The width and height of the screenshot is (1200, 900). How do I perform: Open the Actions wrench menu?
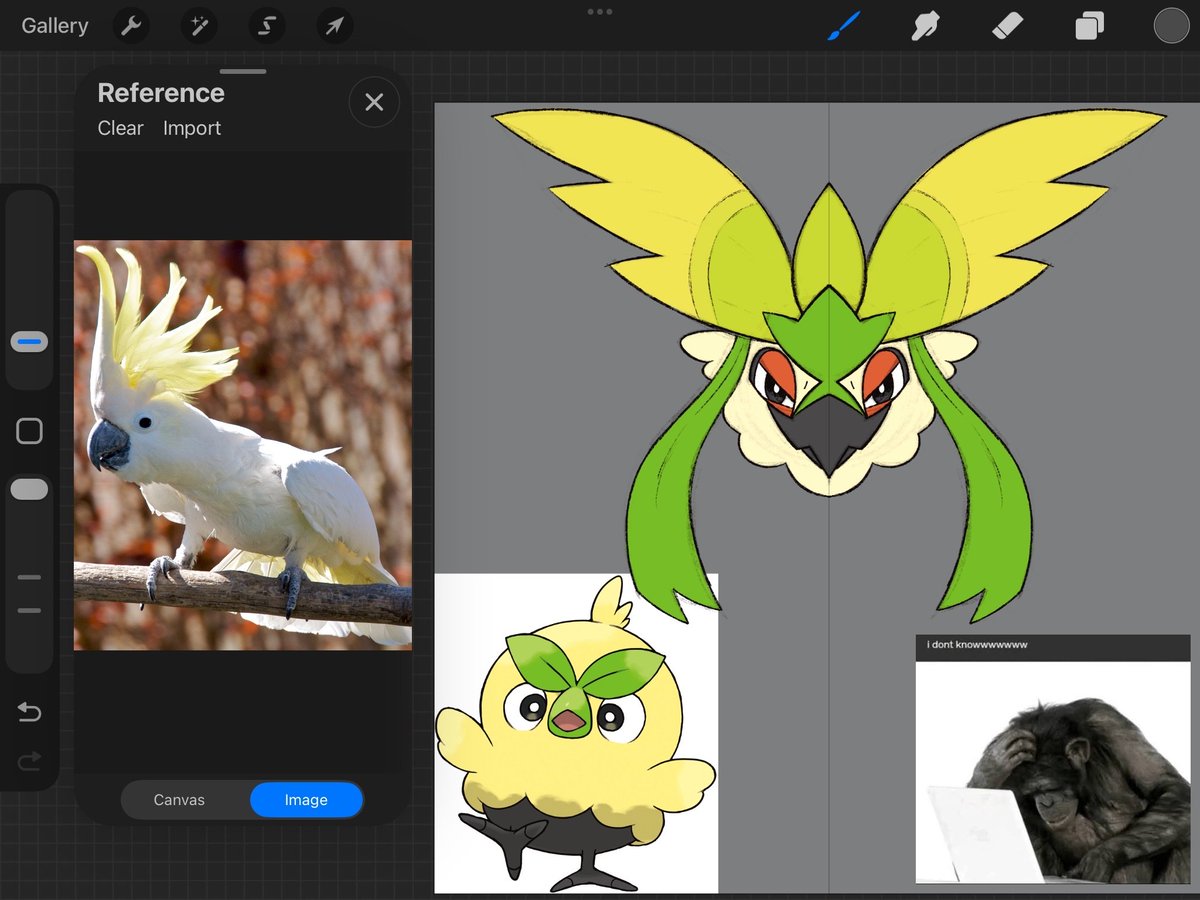point(131,26)
